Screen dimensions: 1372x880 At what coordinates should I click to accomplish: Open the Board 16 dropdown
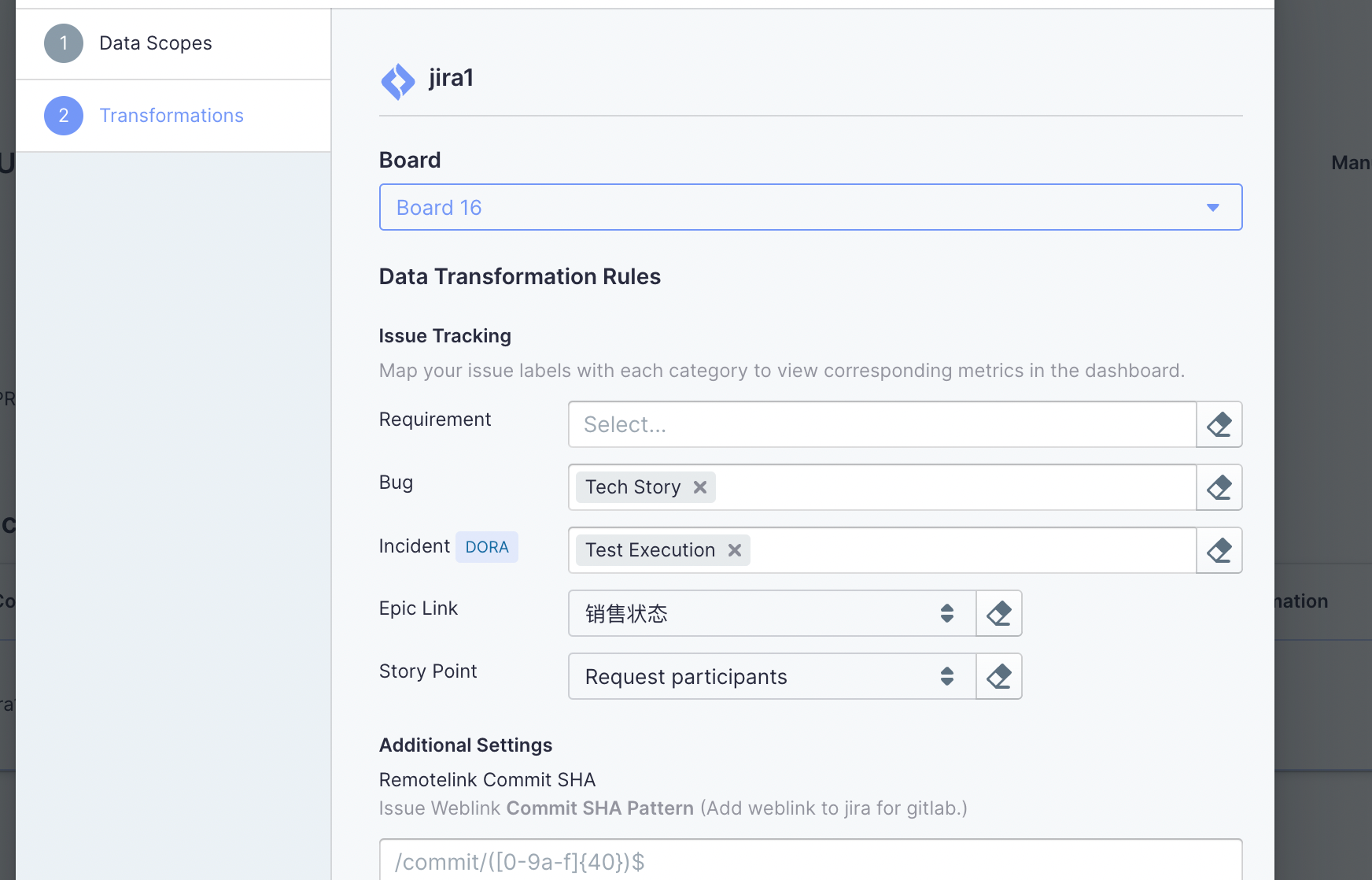[x=811, y=207]
